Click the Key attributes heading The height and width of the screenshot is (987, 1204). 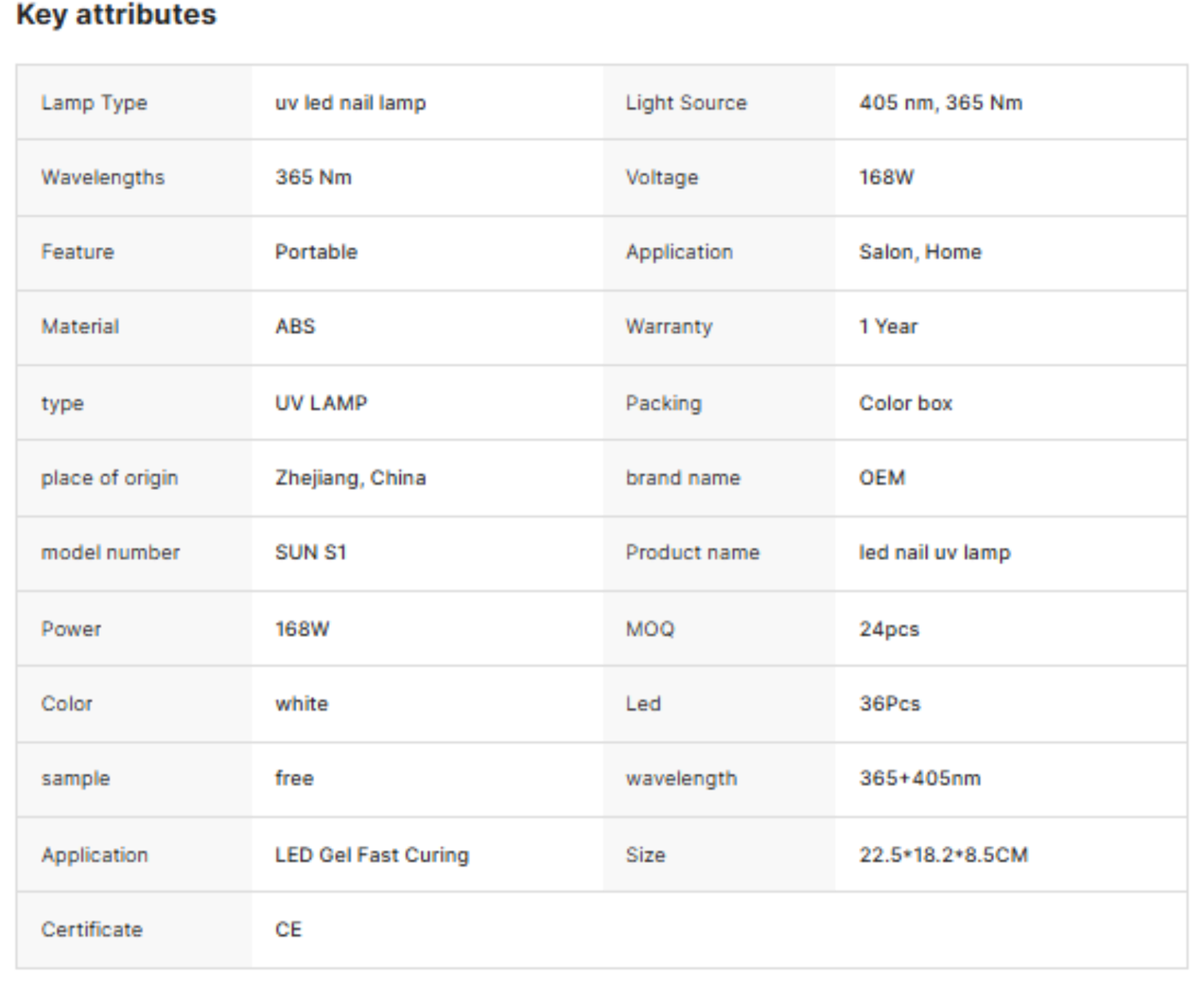[116, 15]
